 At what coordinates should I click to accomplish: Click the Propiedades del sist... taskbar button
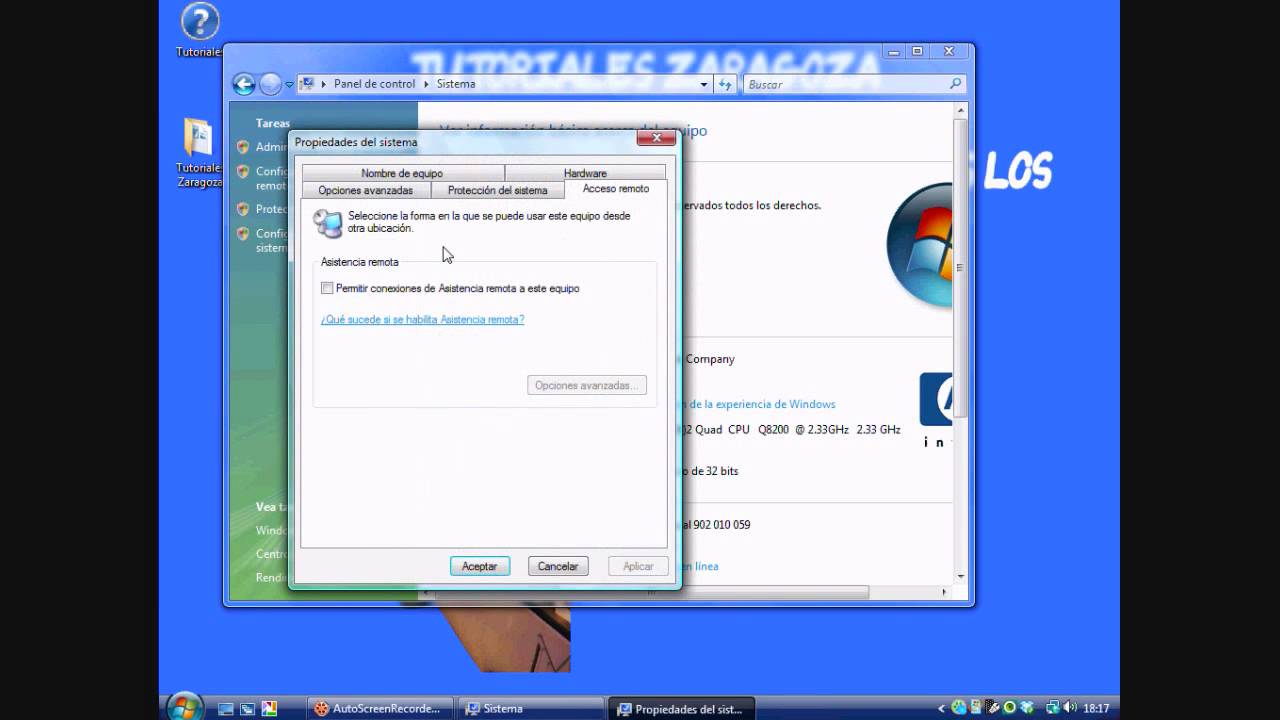683,709
